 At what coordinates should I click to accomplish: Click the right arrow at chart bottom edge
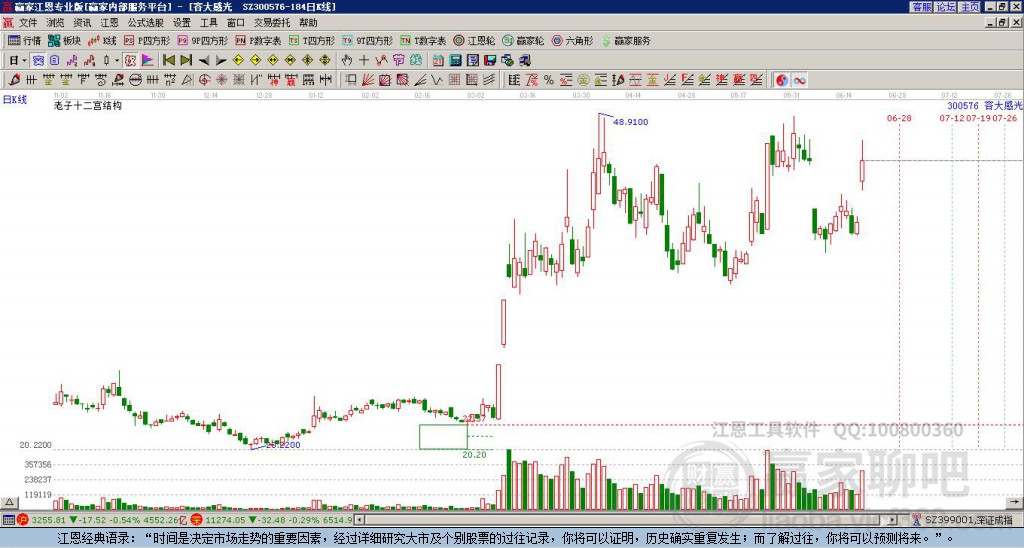(x=1014, y=502)
